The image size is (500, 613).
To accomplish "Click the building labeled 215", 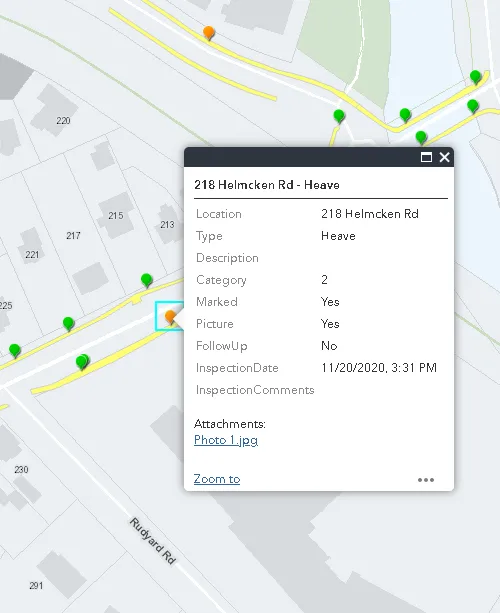I will pyautogui.click(x=116, y=215).
